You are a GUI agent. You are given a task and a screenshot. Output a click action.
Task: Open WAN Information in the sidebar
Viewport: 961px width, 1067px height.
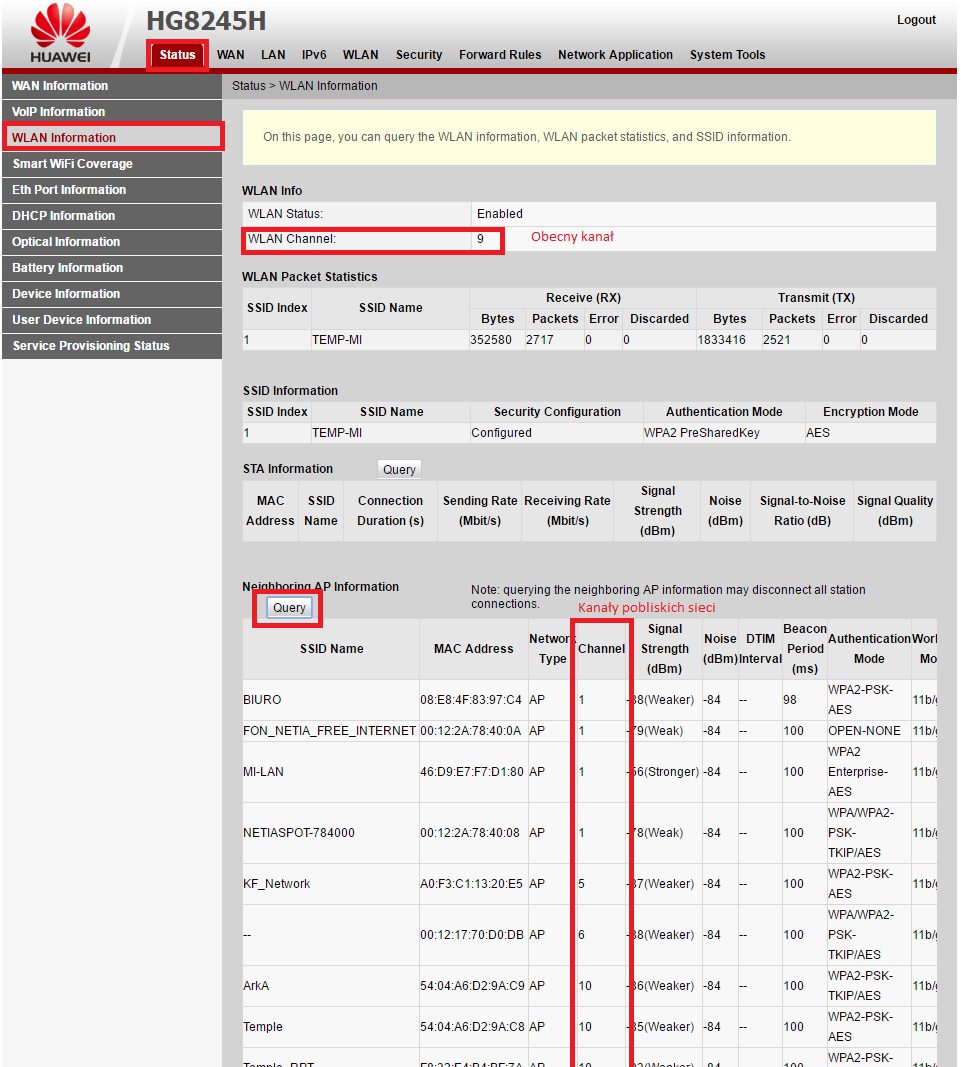click(112, 86)
